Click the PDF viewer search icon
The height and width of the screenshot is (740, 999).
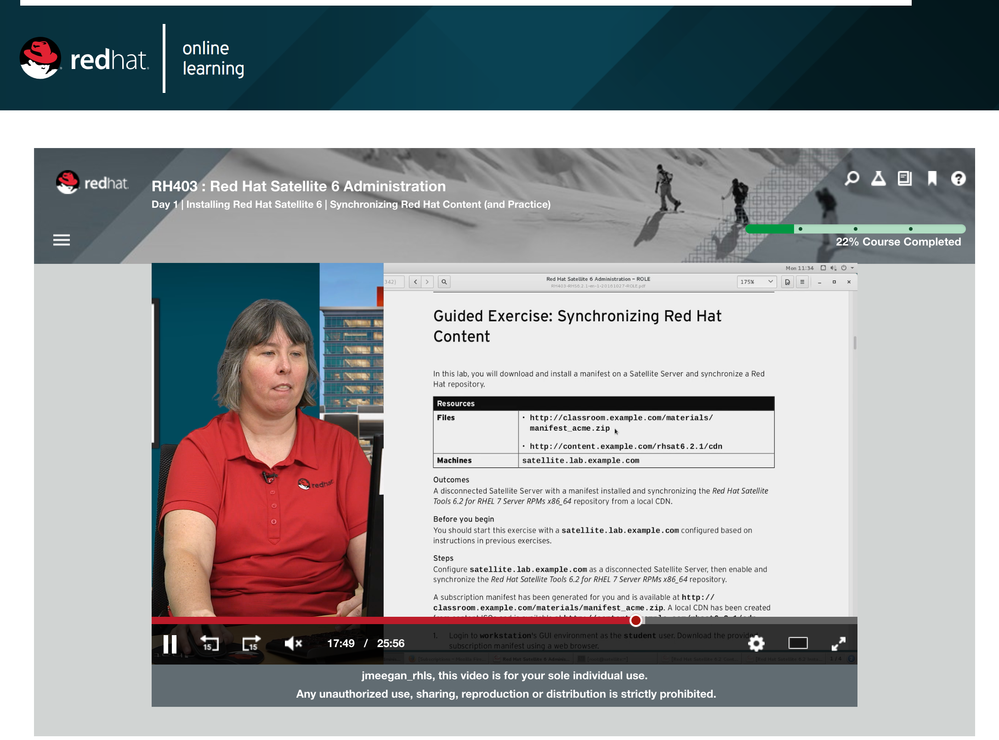click(x=444, y=283)
